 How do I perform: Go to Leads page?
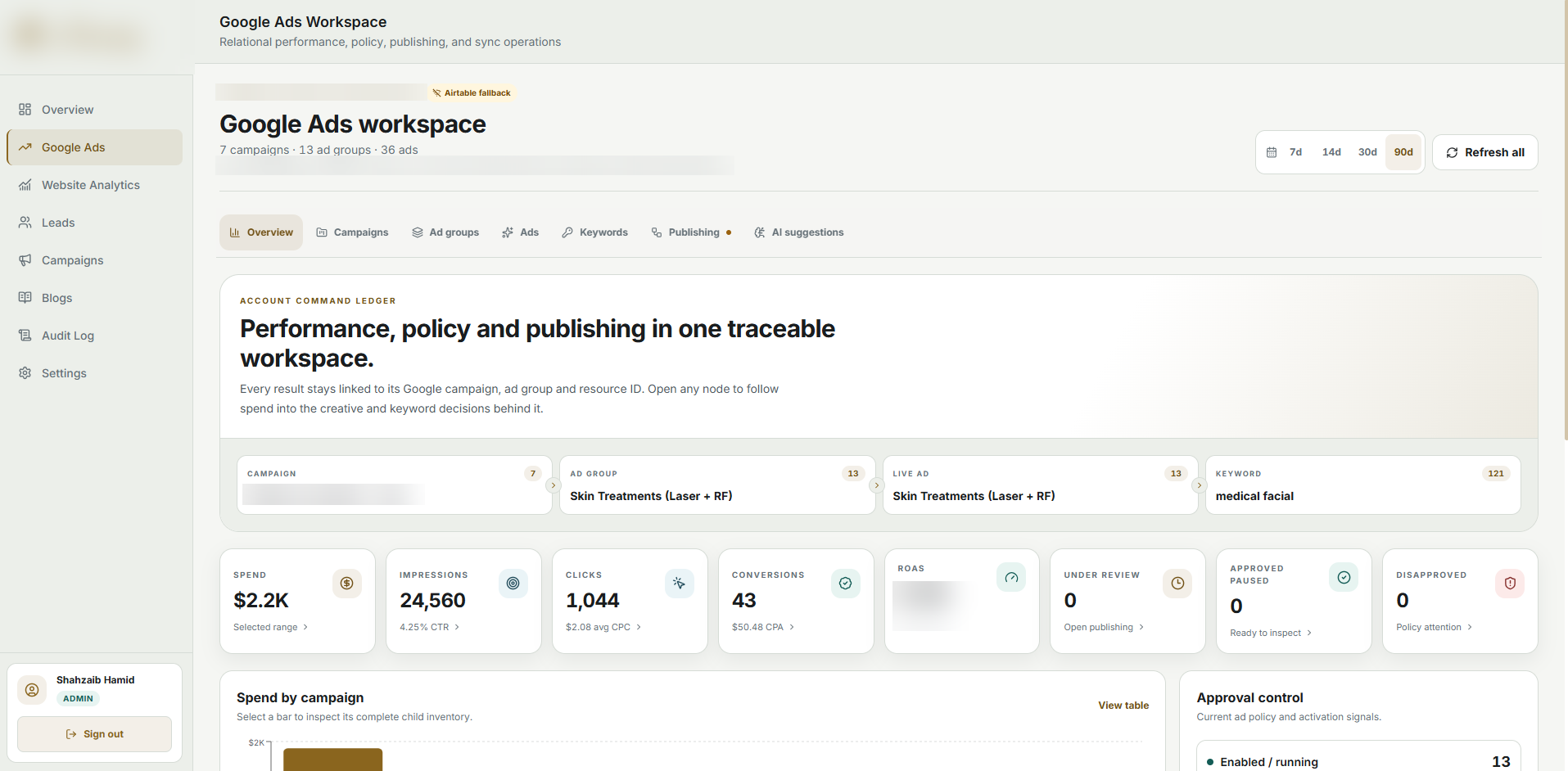pos(94,223)
